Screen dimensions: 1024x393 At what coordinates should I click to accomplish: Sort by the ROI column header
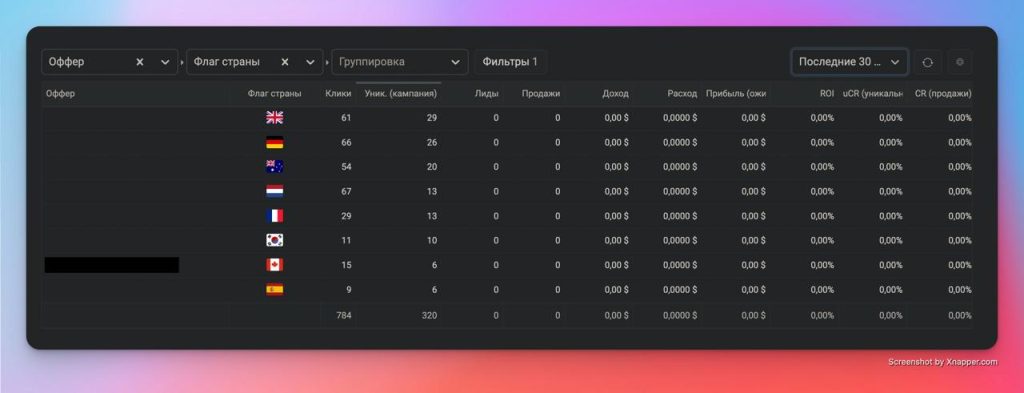click(x=827, y=94)
